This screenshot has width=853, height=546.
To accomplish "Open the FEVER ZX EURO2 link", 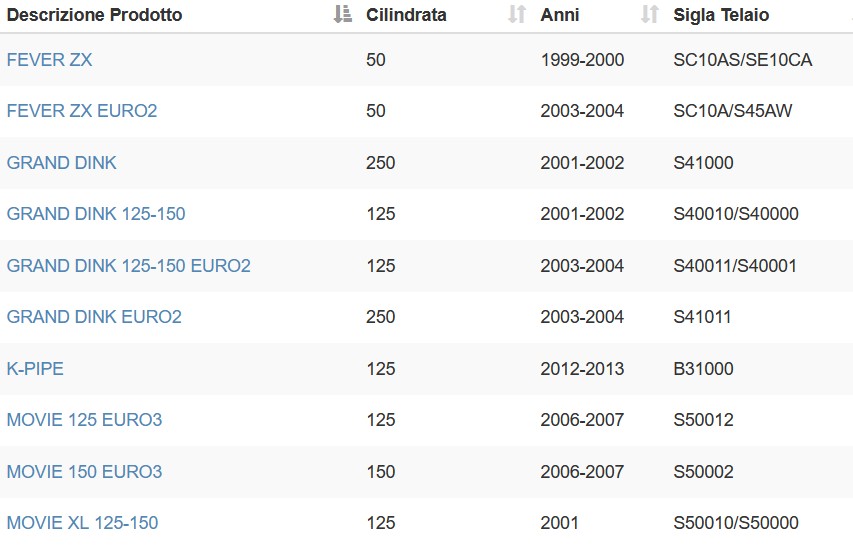I will click(82, 111).
